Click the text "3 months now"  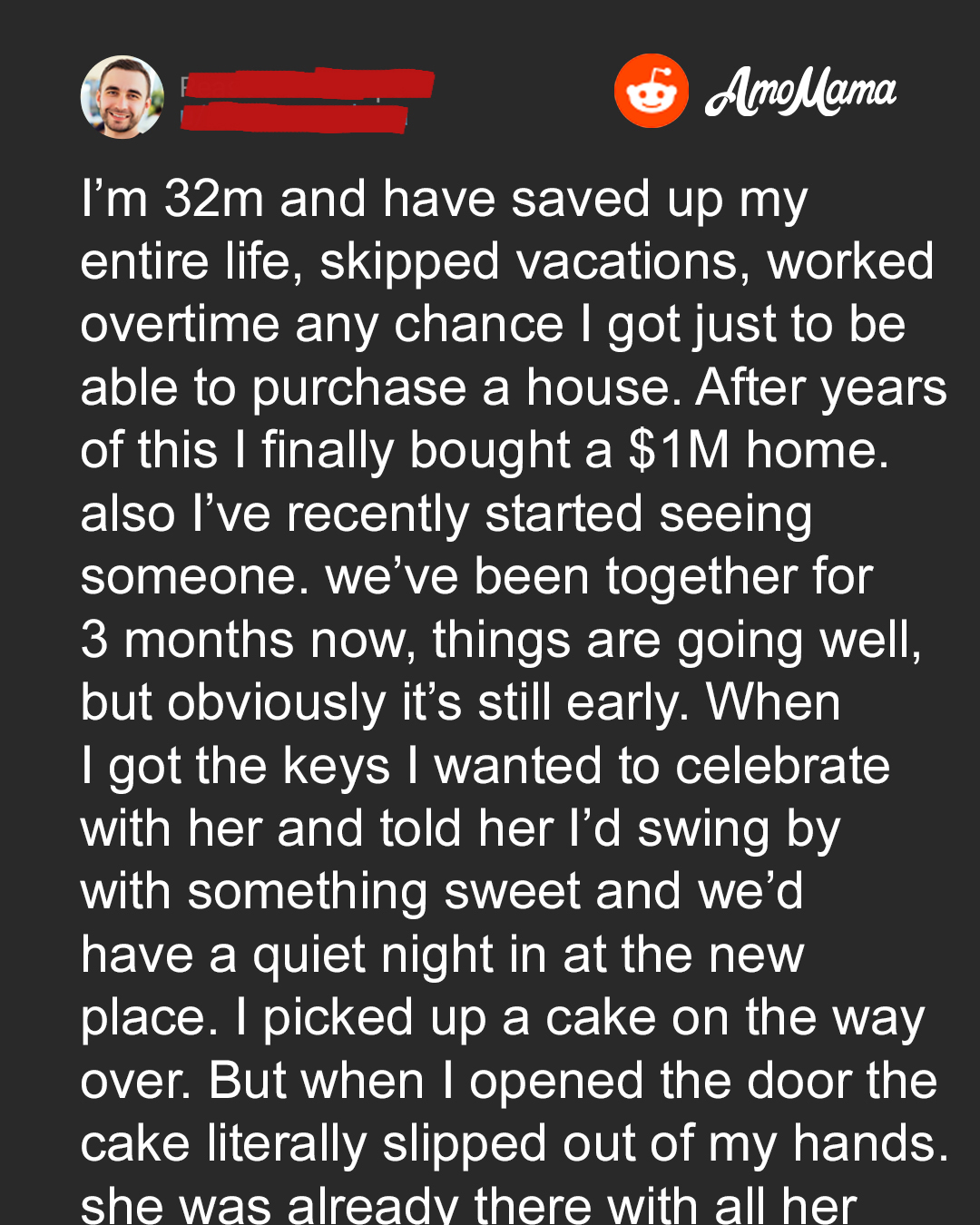[x=242, y=640]
